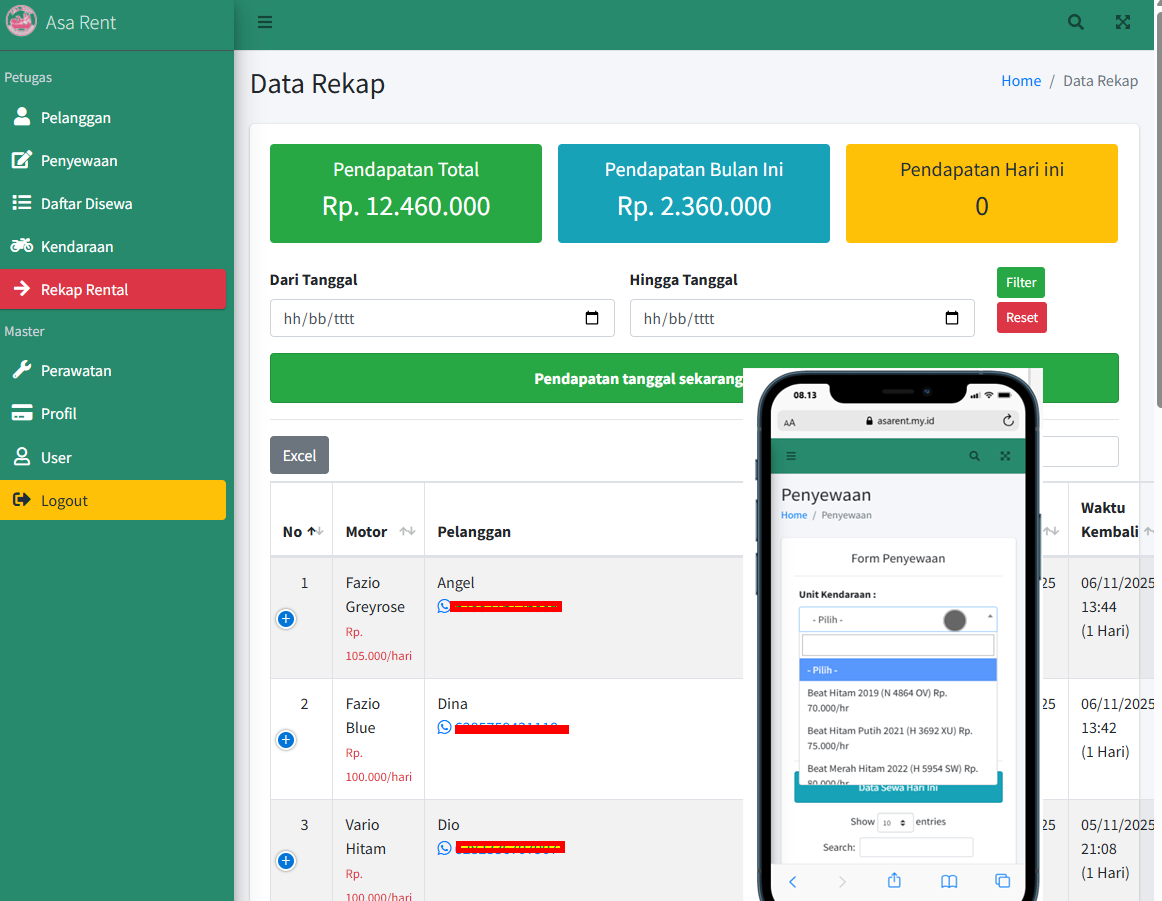Click the logout arrow icon in sidebar
The width and height of the screenshot is (1162, 901).
coord(21,499)
